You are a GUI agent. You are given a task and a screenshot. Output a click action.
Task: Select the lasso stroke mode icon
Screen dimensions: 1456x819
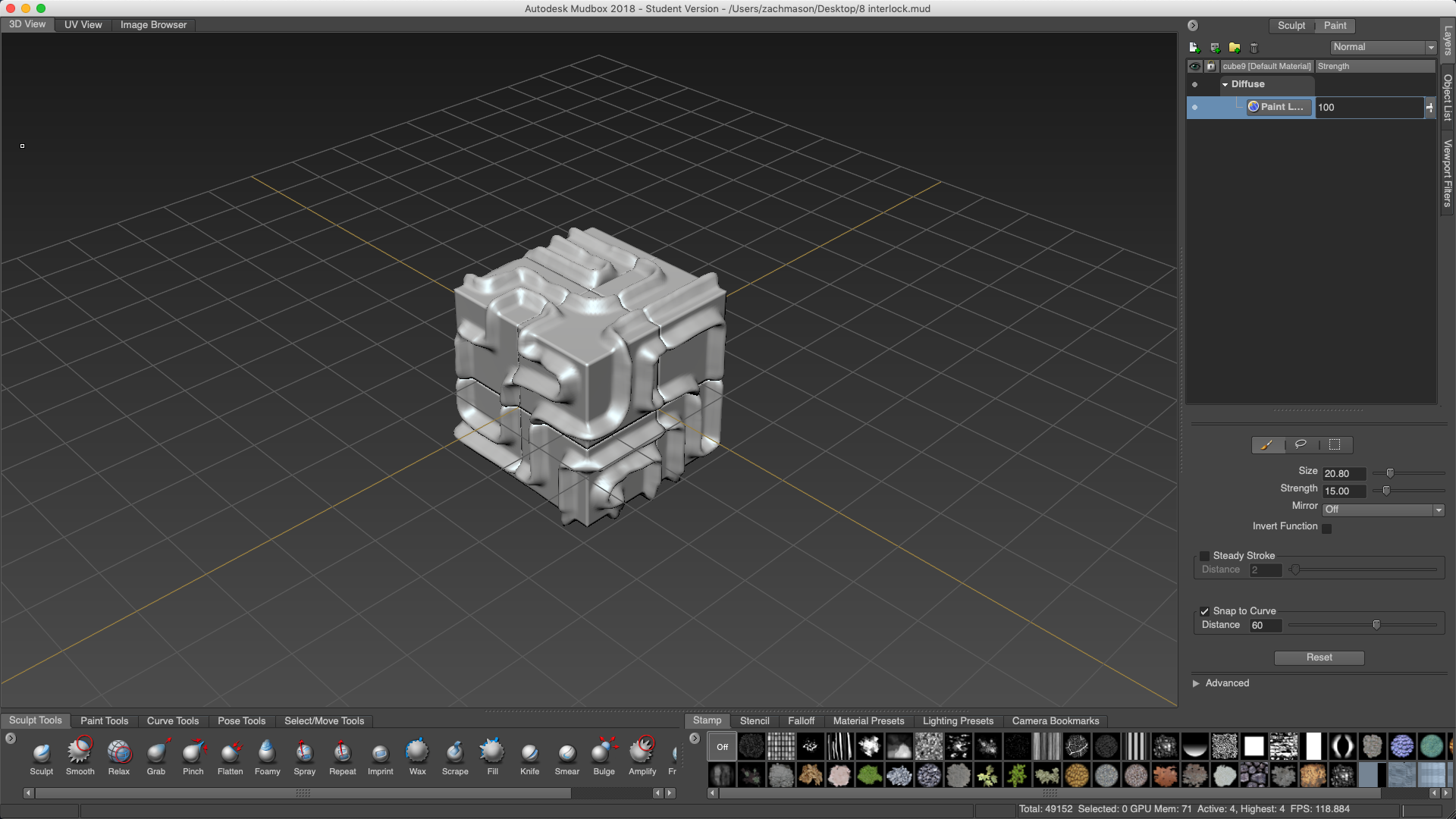click(x=1301, y=444)
